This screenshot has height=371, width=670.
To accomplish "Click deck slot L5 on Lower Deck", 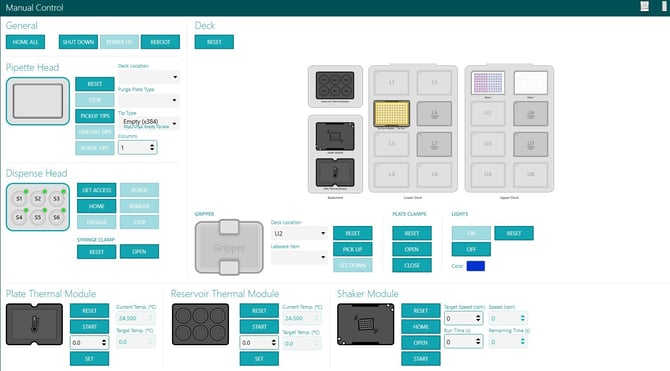I will click(x=434, y=82).
